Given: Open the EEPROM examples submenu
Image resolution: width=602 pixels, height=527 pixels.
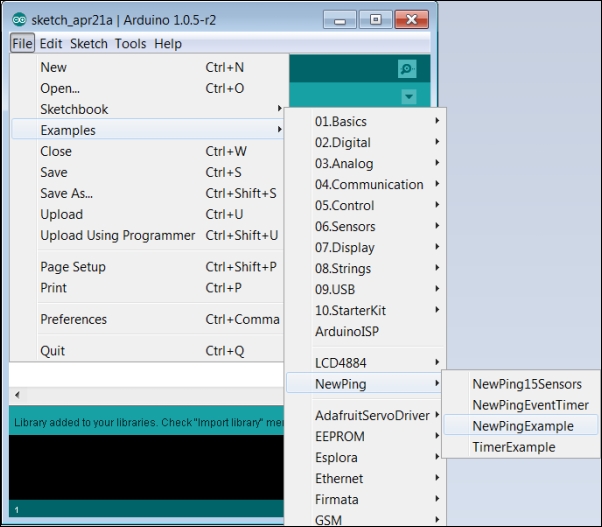Looking at the screenshot, I should (x=366, y=436).
